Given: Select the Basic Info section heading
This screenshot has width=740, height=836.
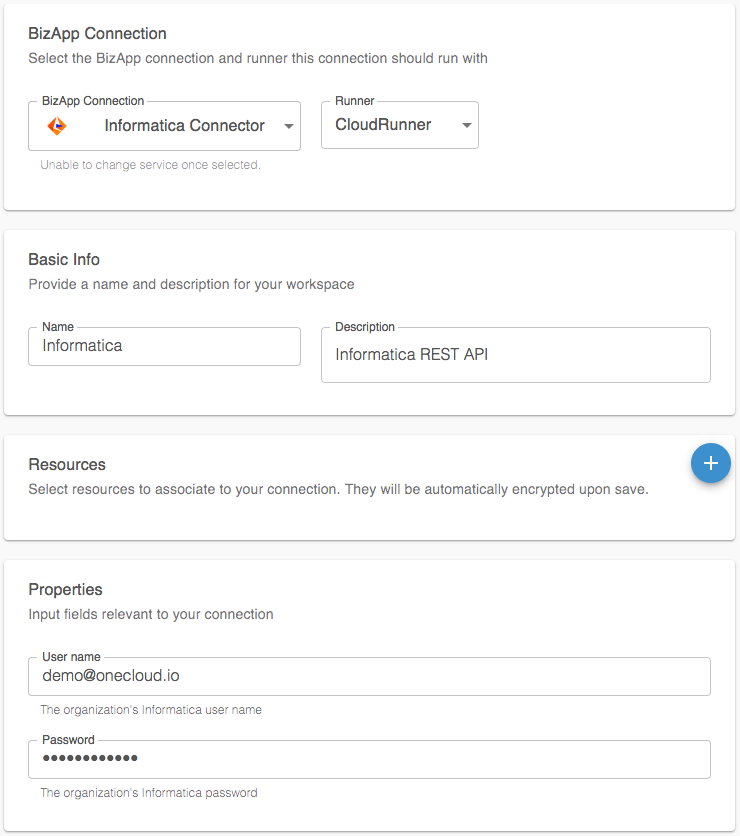Looking at the screenshot, I should 64,259.
